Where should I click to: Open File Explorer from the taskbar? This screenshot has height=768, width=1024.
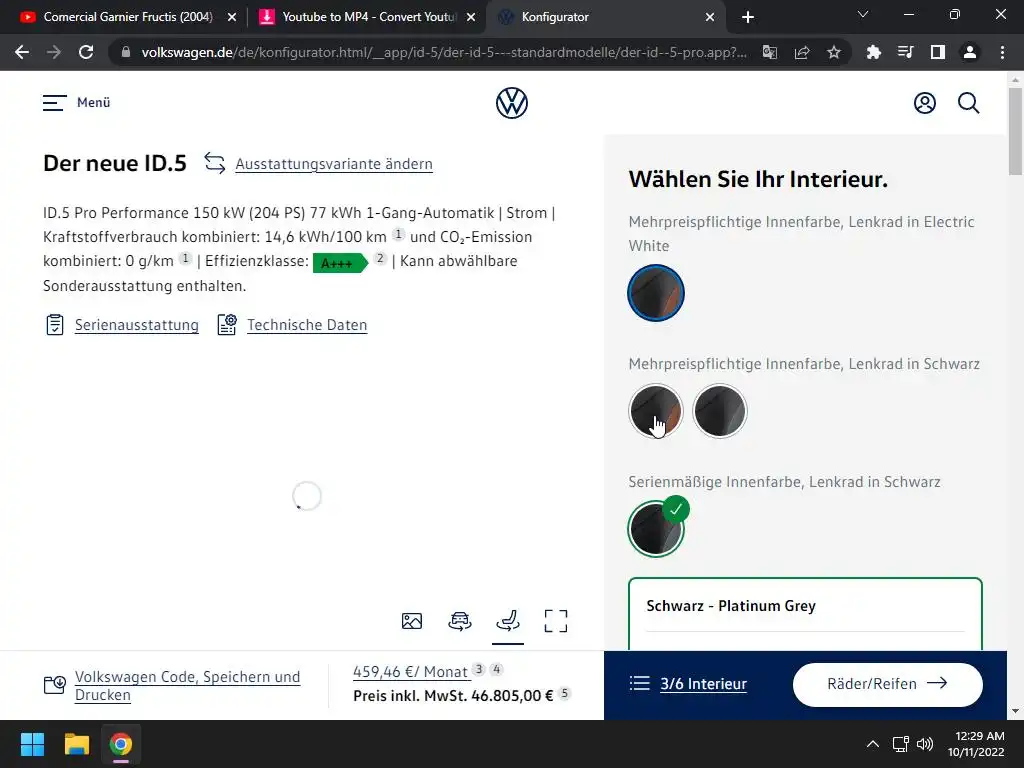(x=76, y=744)
